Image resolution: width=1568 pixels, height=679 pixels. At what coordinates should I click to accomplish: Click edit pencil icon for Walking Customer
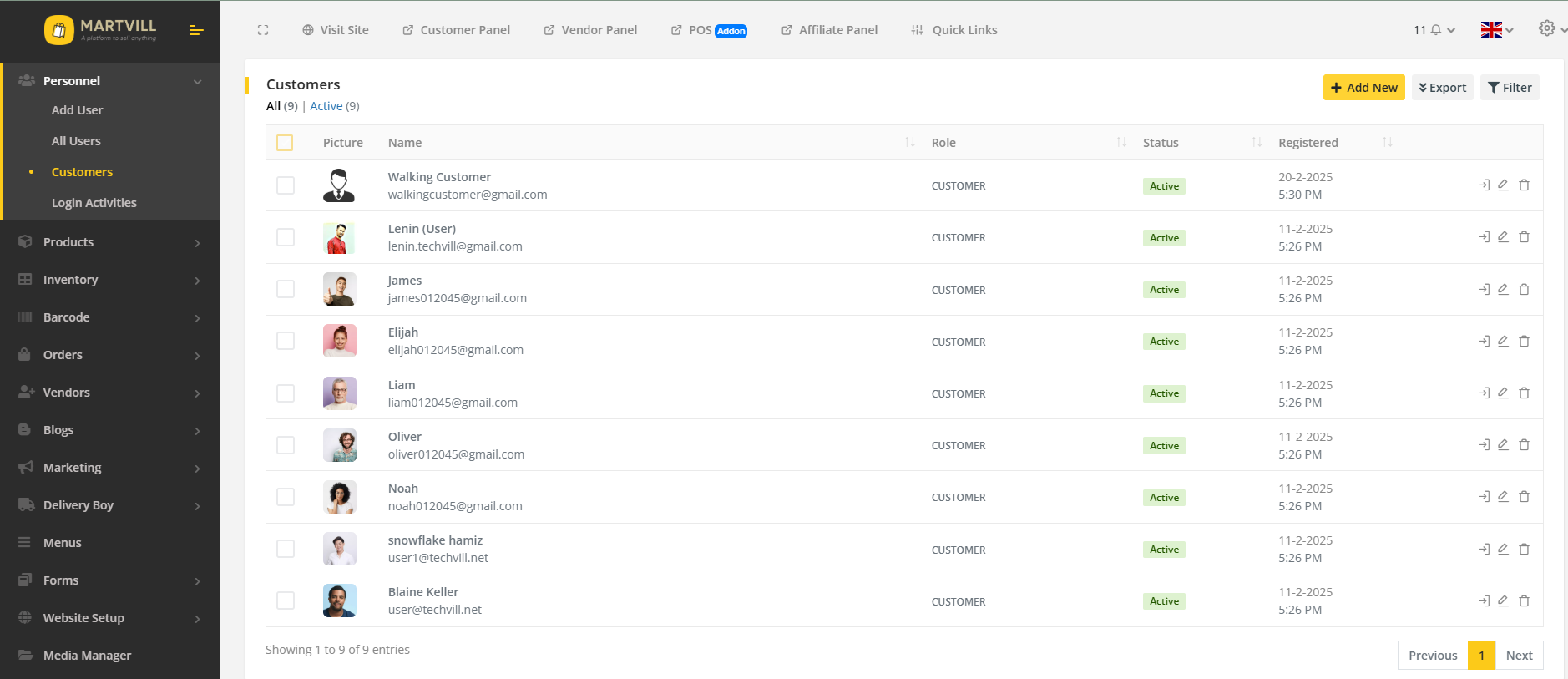[x=1503, y=185]
